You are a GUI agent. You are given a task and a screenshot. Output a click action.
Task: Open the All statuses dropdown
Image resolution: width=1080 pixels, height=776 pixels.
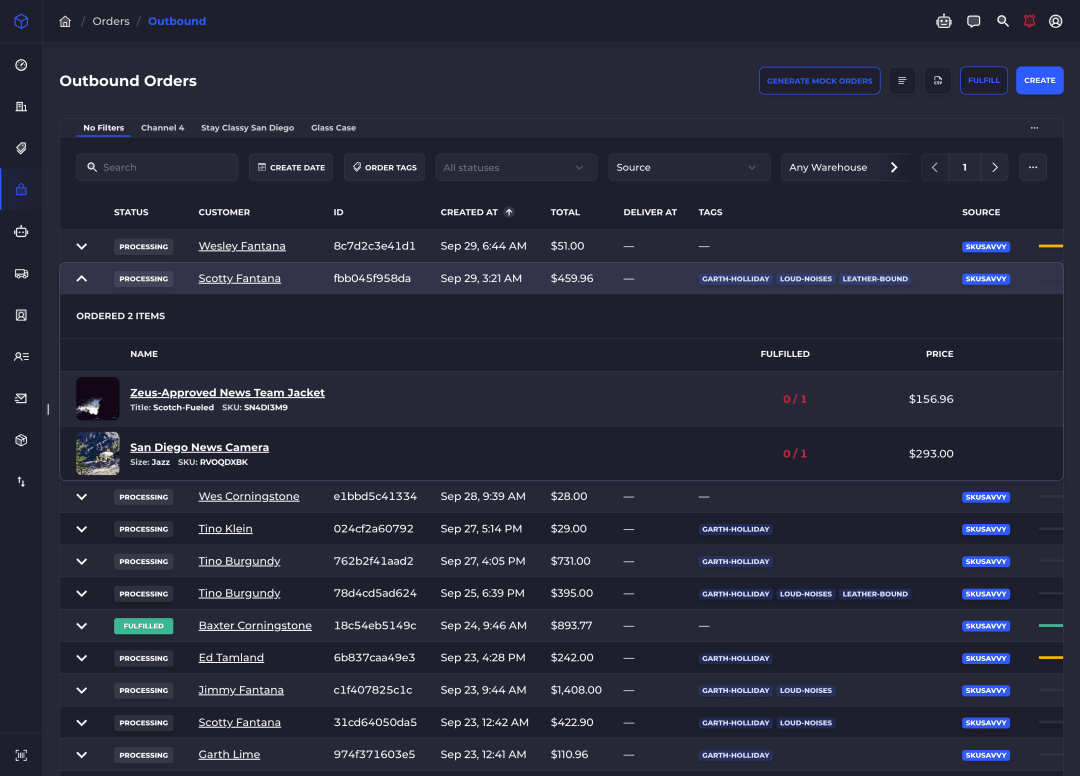coord(516,167)
